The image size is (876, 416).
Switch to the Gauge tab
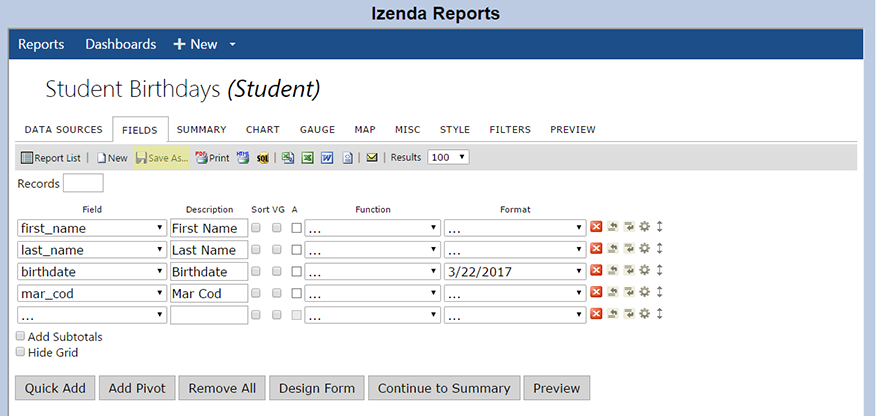tap(317, 130)
